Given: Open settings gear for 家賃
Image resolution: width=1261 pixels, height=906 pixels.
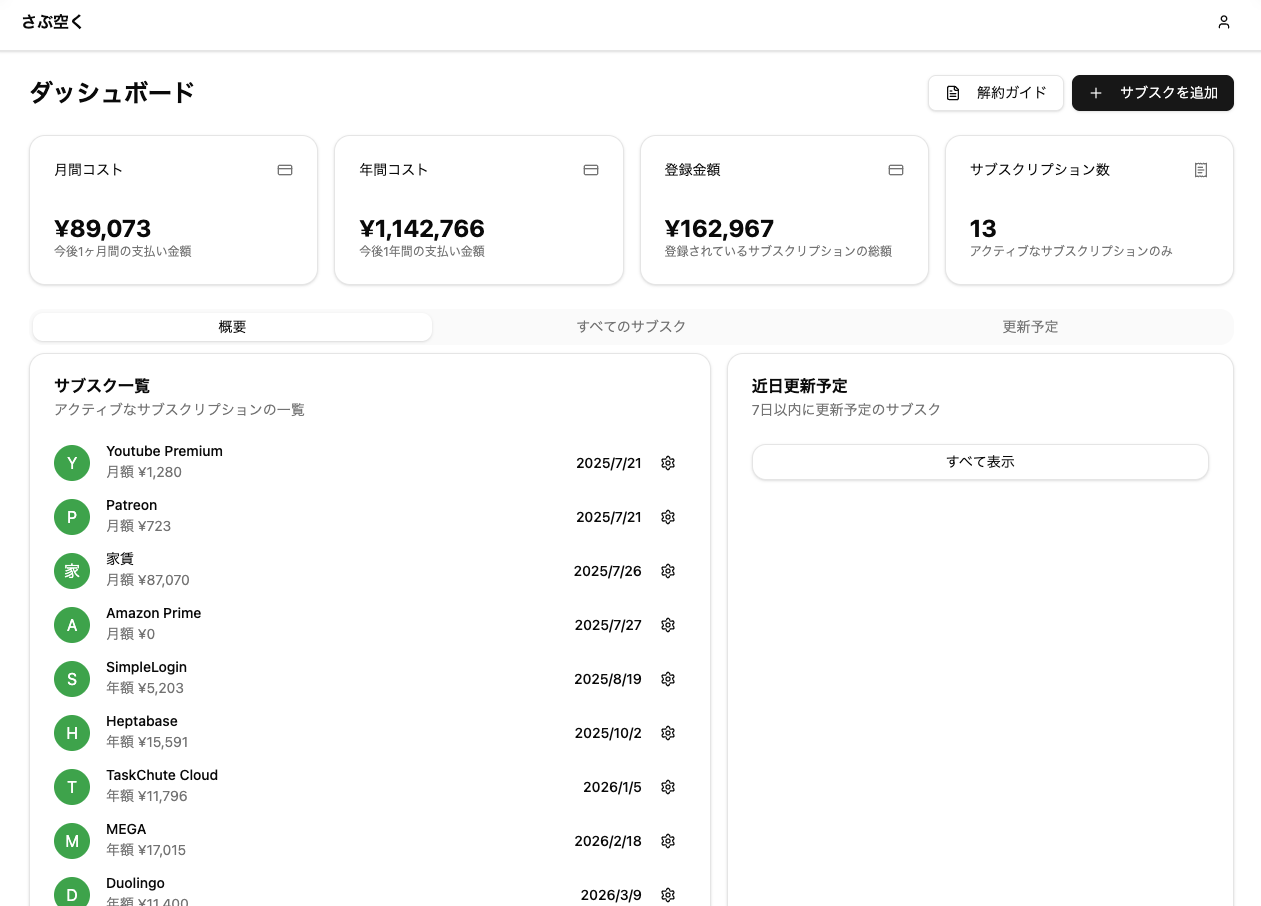Looking at the screenshot, I should (668, 571).
